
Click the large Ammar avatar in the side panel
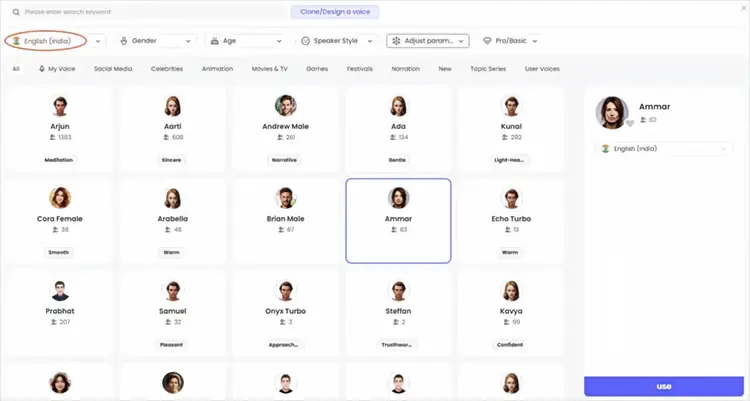click(612, 113)
